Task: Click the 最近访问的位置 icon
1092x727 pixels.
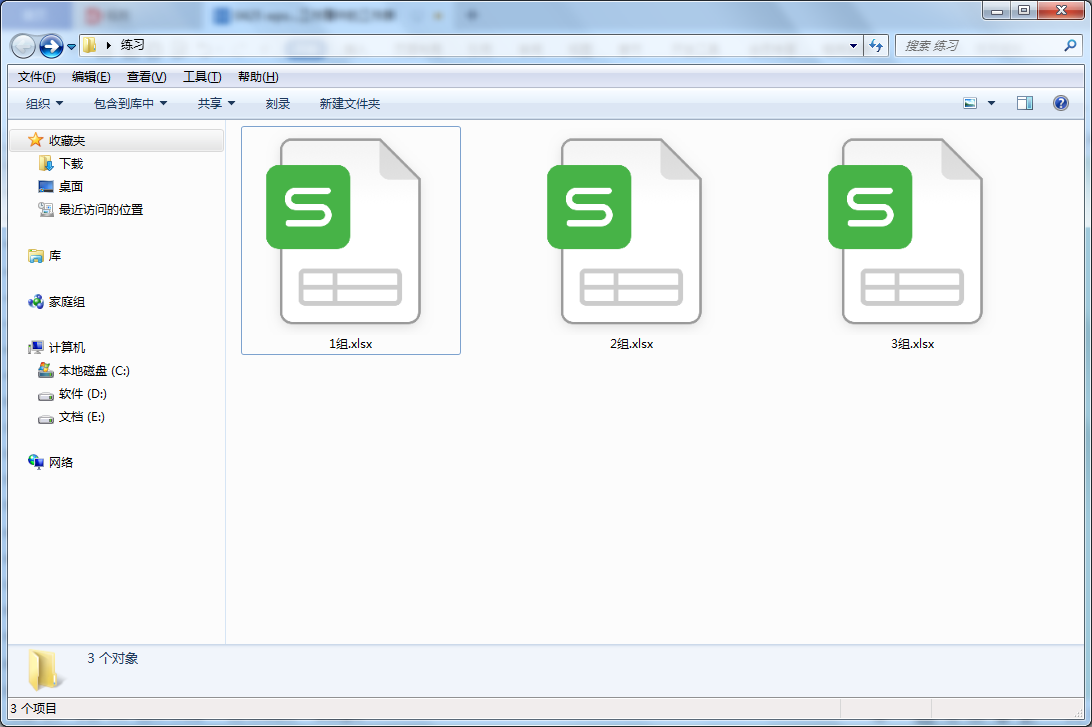Action: [46, 209]
